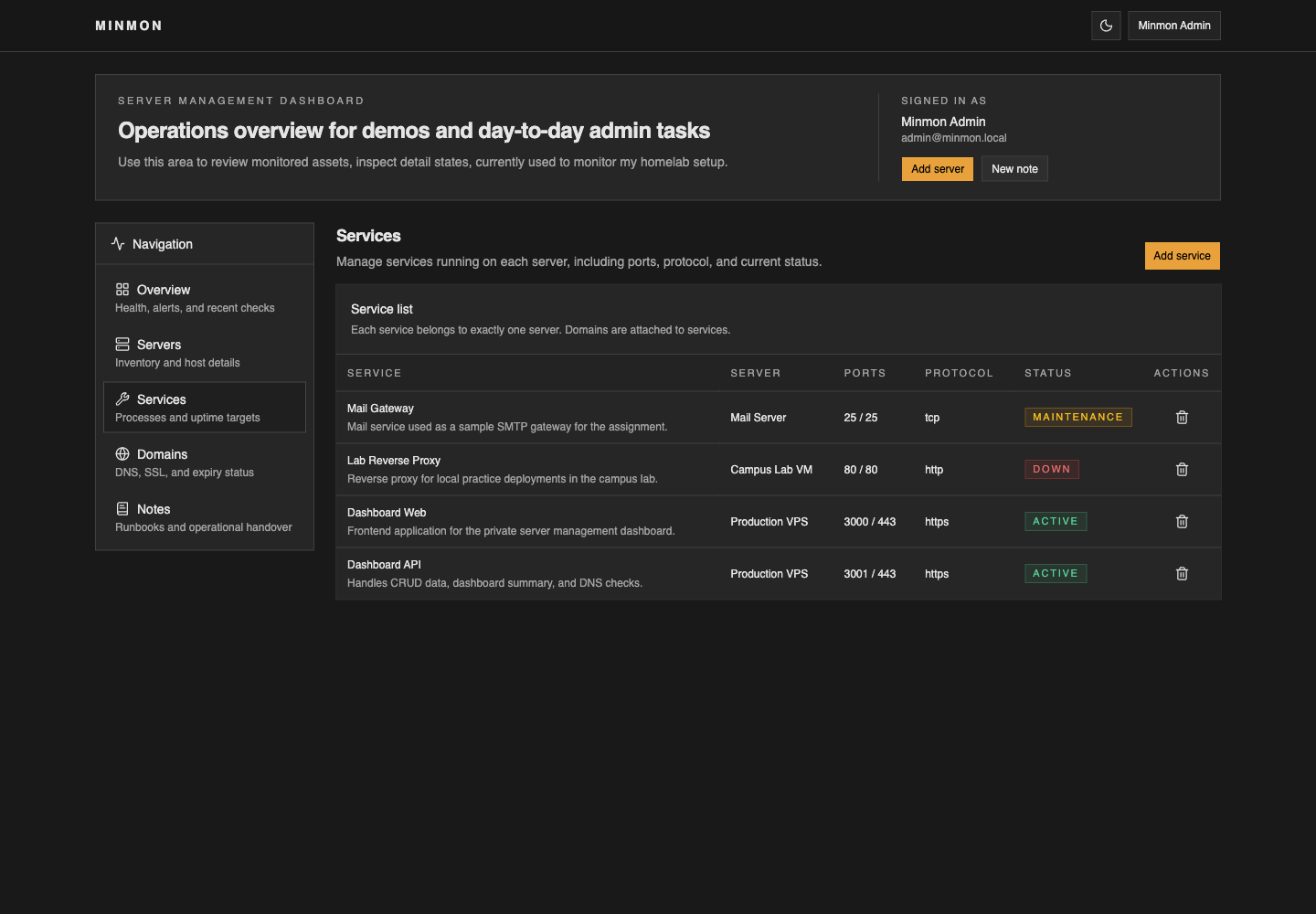Open the Services navigation item
Image resolution: width=1316 pixels, height=914 pixels.
tap(205, 407)
